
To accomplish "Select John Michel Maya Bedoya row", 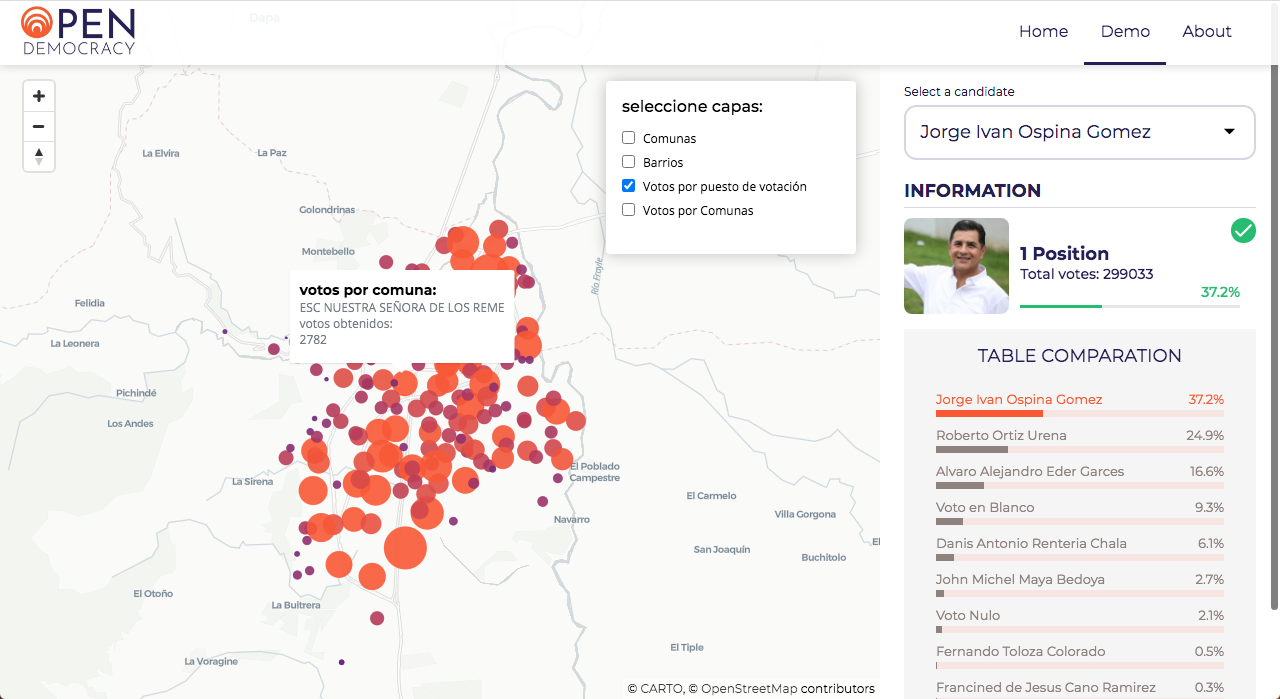I will coord(1080,585).
